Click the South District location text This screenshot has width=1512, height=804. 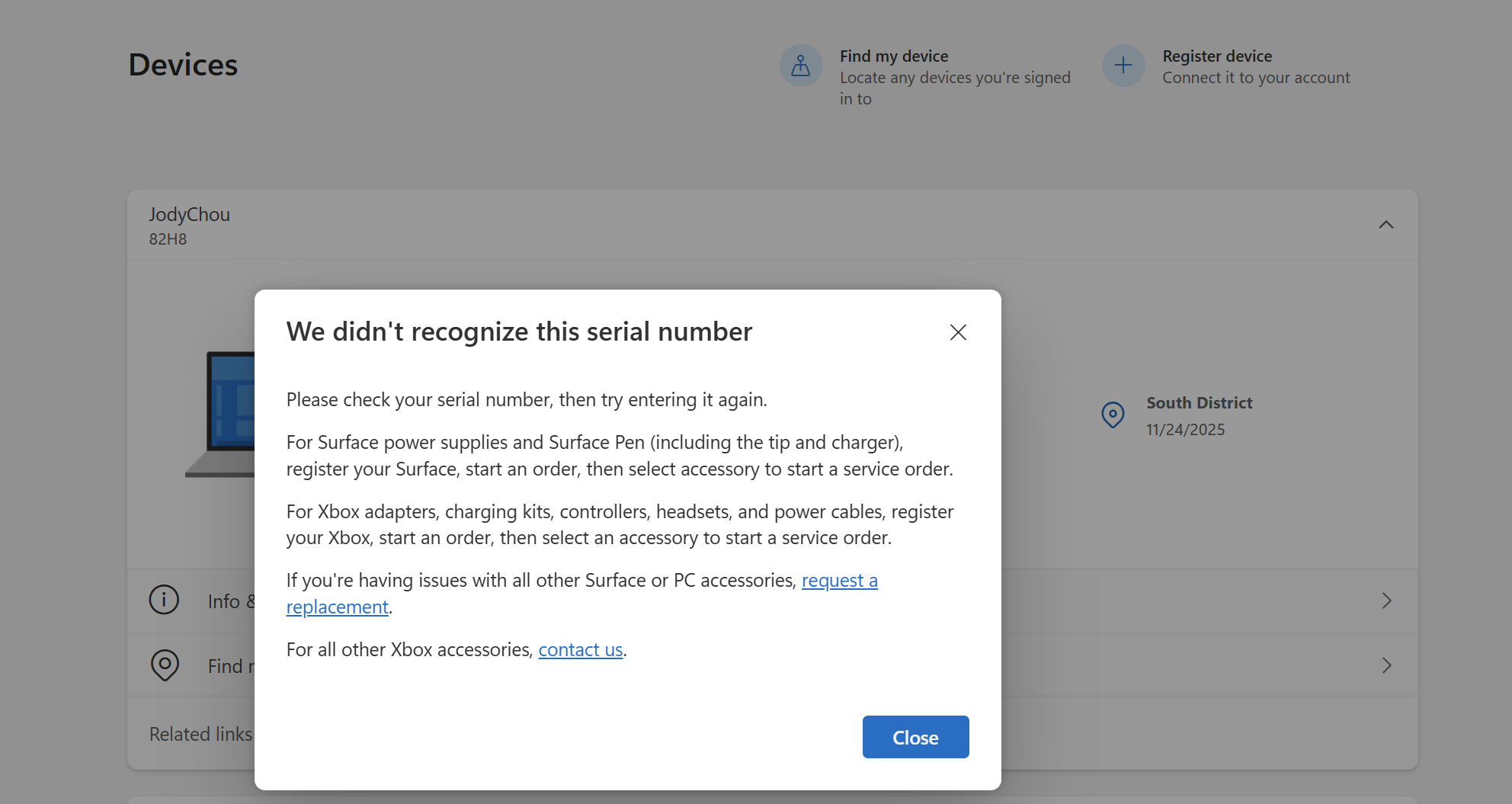coord(1200,403)
